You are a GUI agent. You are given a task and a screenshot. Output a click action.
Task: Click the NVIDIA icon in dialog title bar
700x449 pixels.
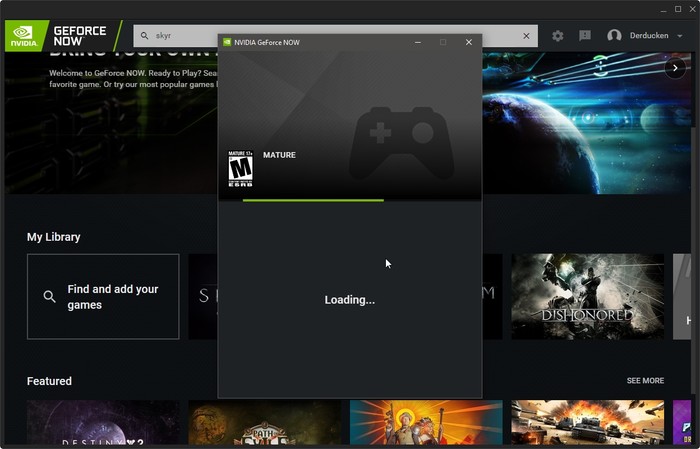click(227, 42)
